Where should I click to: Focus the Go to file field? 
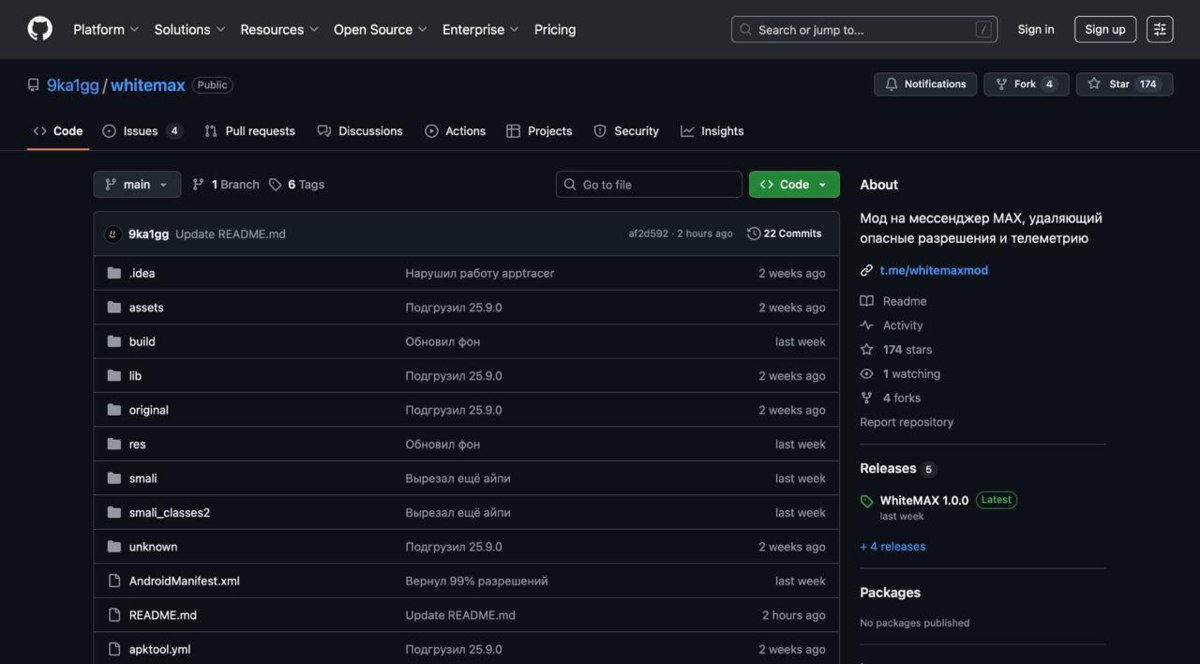coord(649,184)
